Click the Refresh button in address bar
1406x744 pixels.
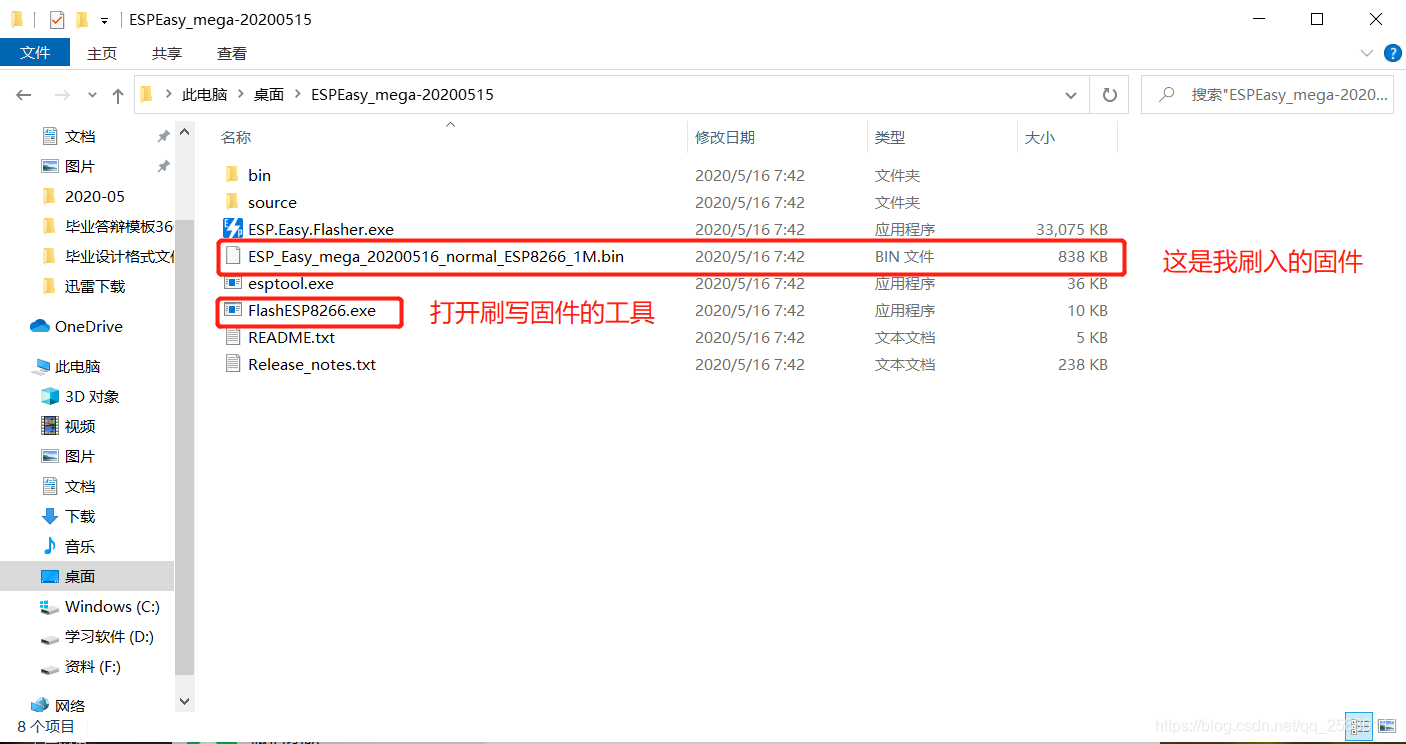1109,95
